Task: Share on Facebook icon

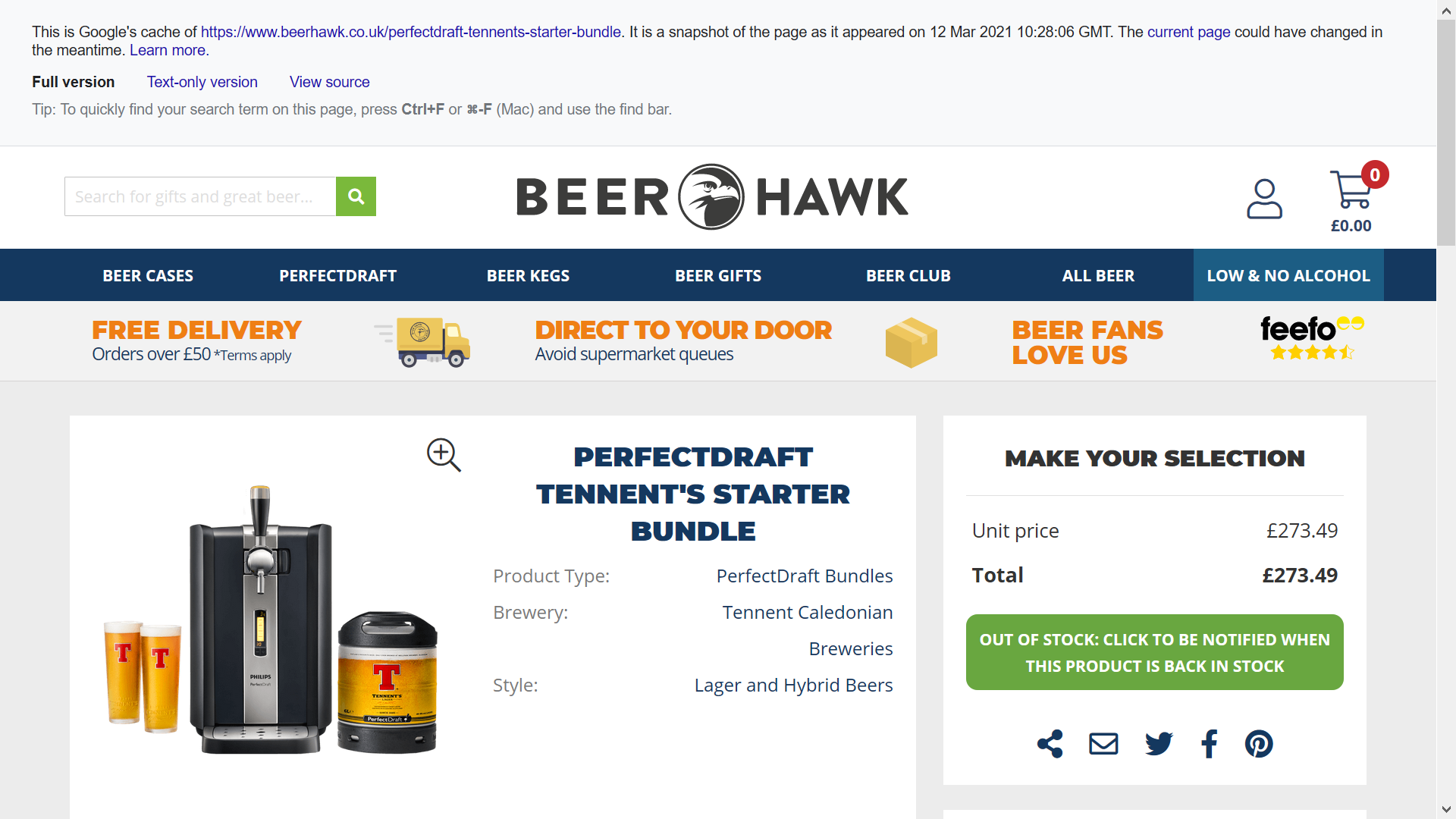Action: pyautogui.click(x=1210, y=743)
